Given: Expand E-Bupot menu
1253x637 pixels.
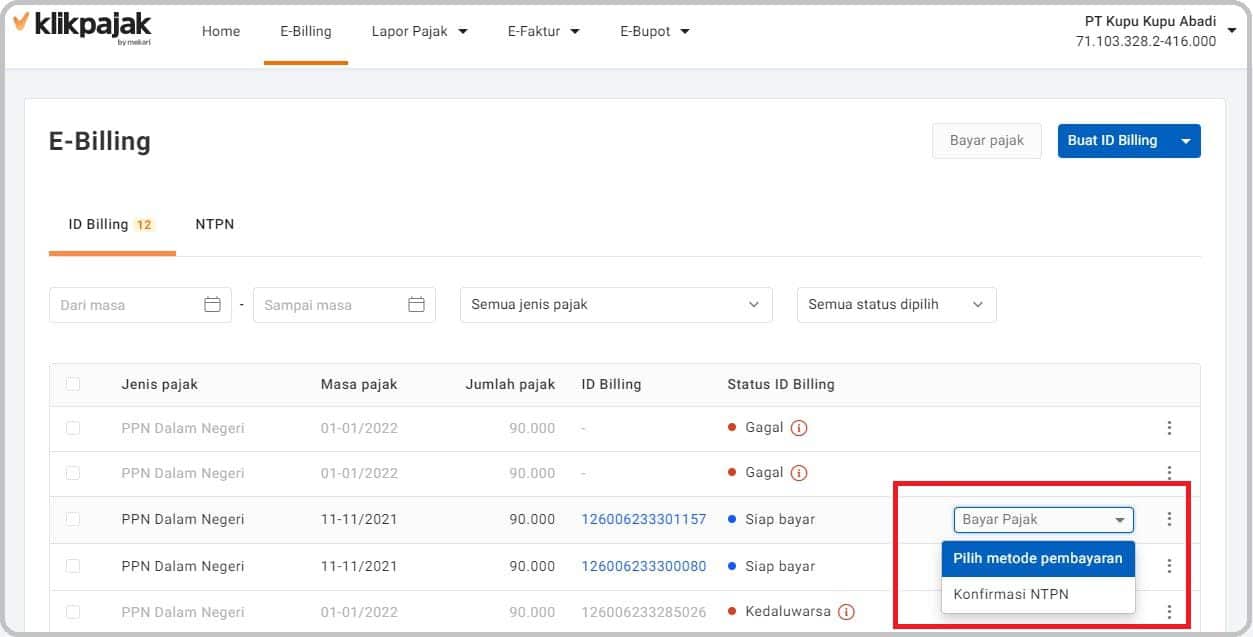Looking at the screenshot, I should [x=655, y=31].
